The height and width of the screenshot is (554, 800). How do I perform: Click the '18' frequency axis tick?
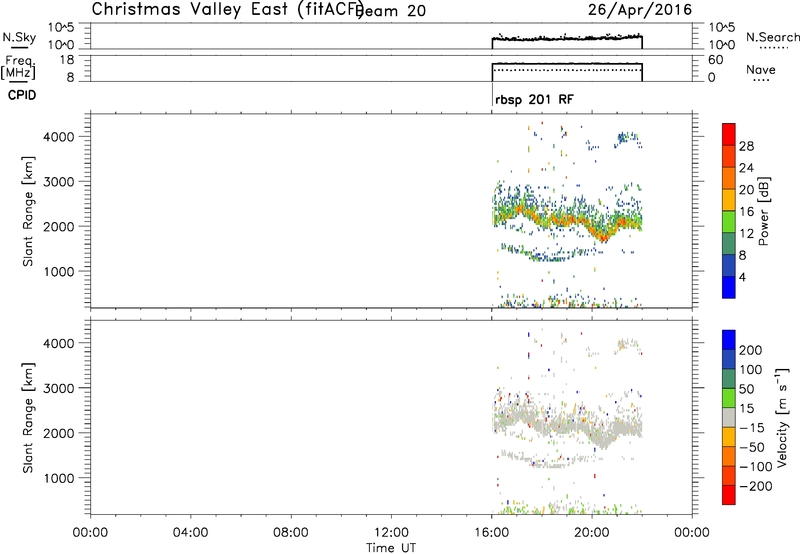(x=67, y=60)
